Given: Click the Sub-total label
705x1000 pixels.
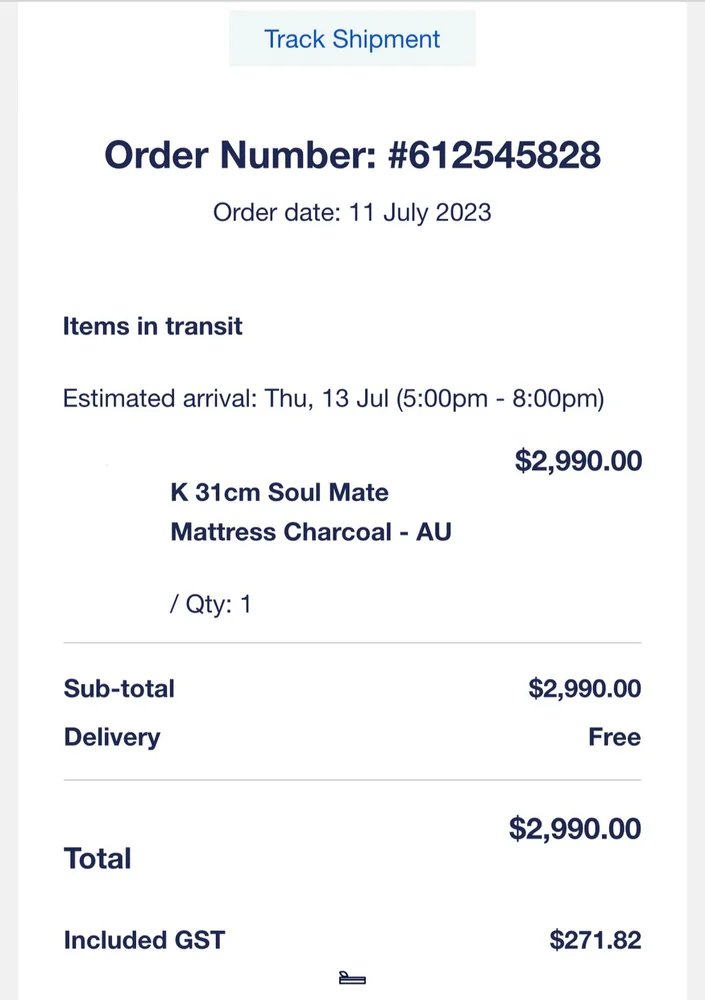Looking at the screenshot, I should point(119,689).
